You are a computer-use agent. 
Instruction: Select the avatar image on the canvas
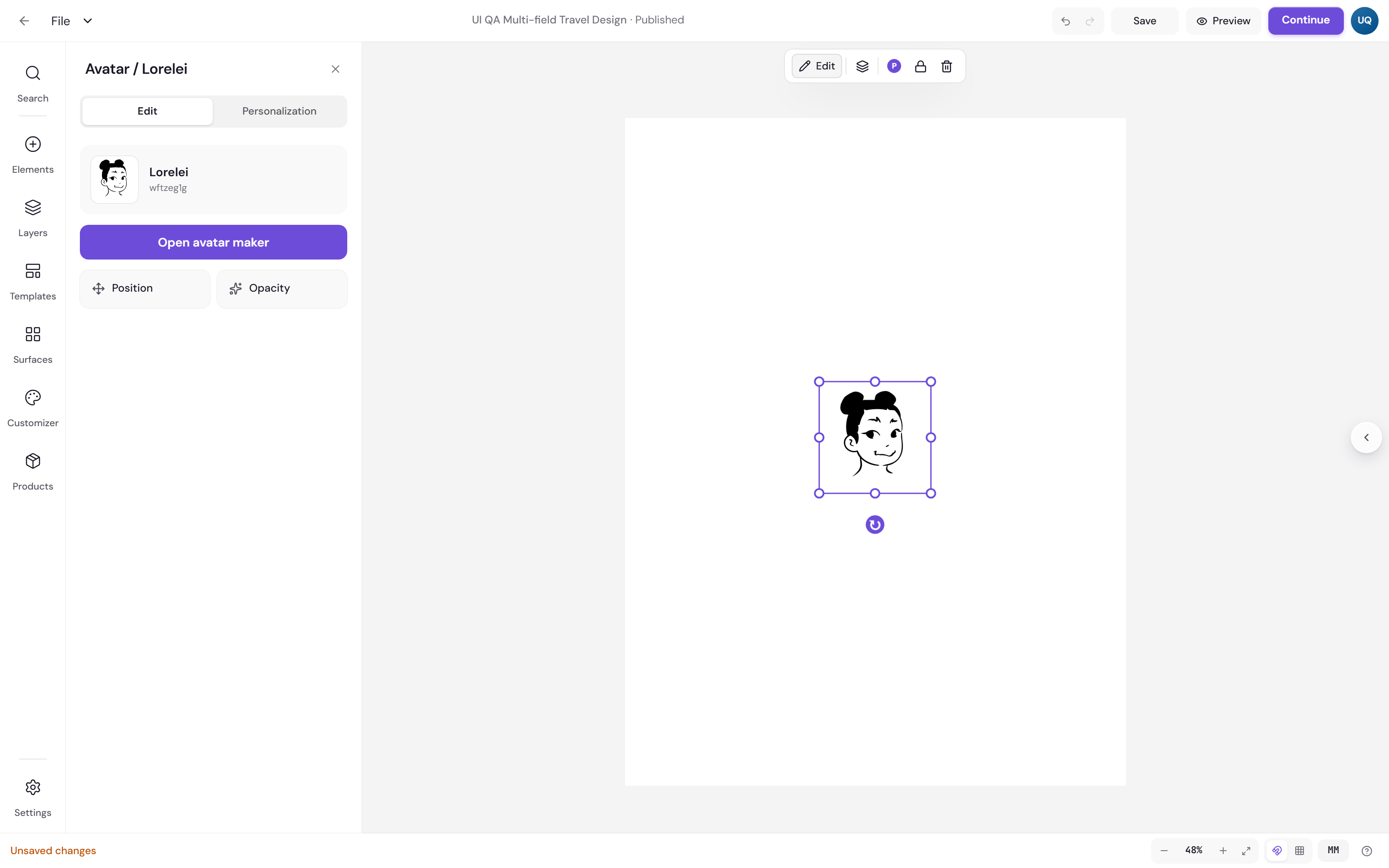875,437
